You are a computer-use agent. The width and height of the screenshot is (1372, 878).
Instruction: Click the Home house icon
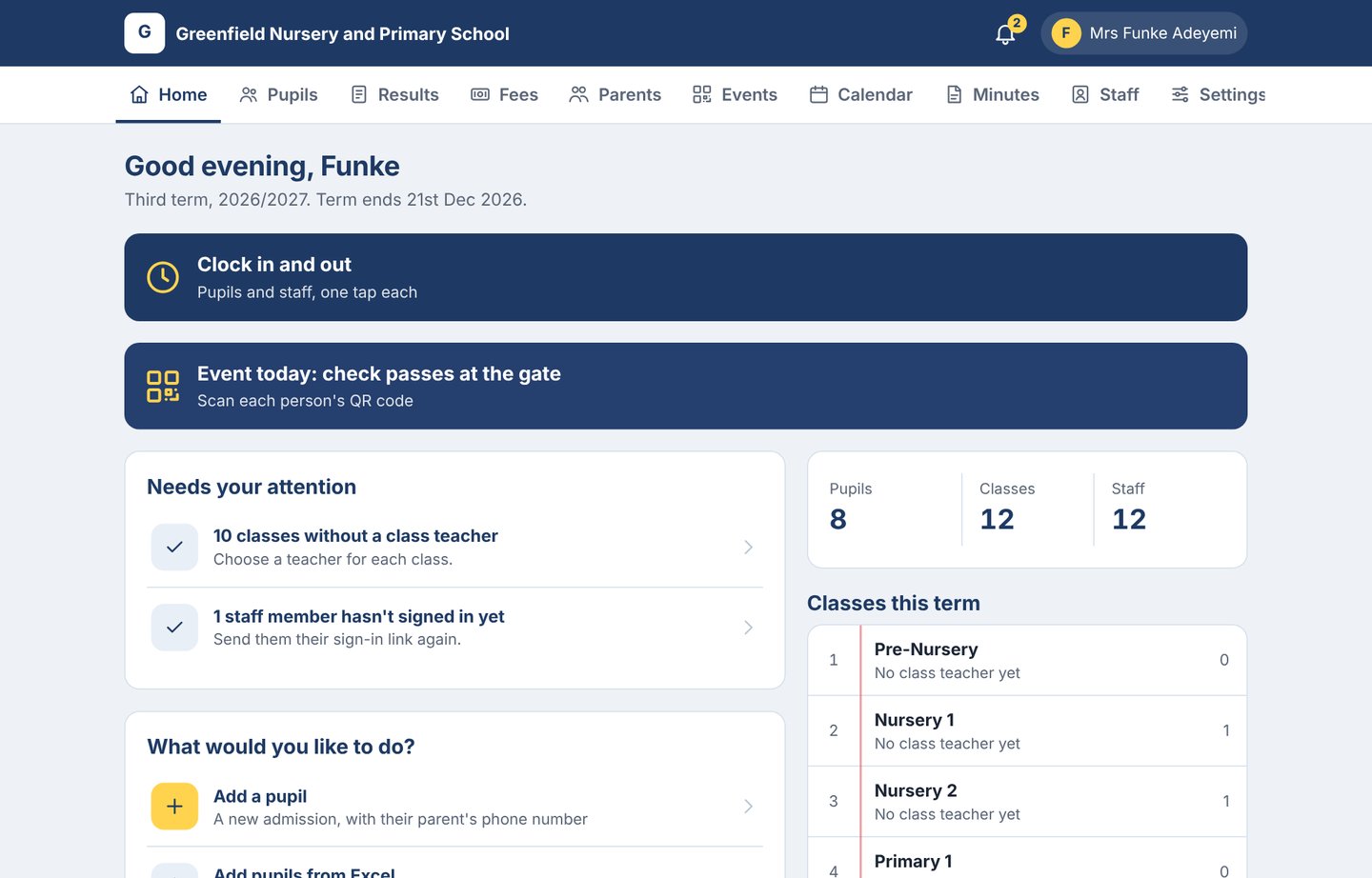[139, 94]
